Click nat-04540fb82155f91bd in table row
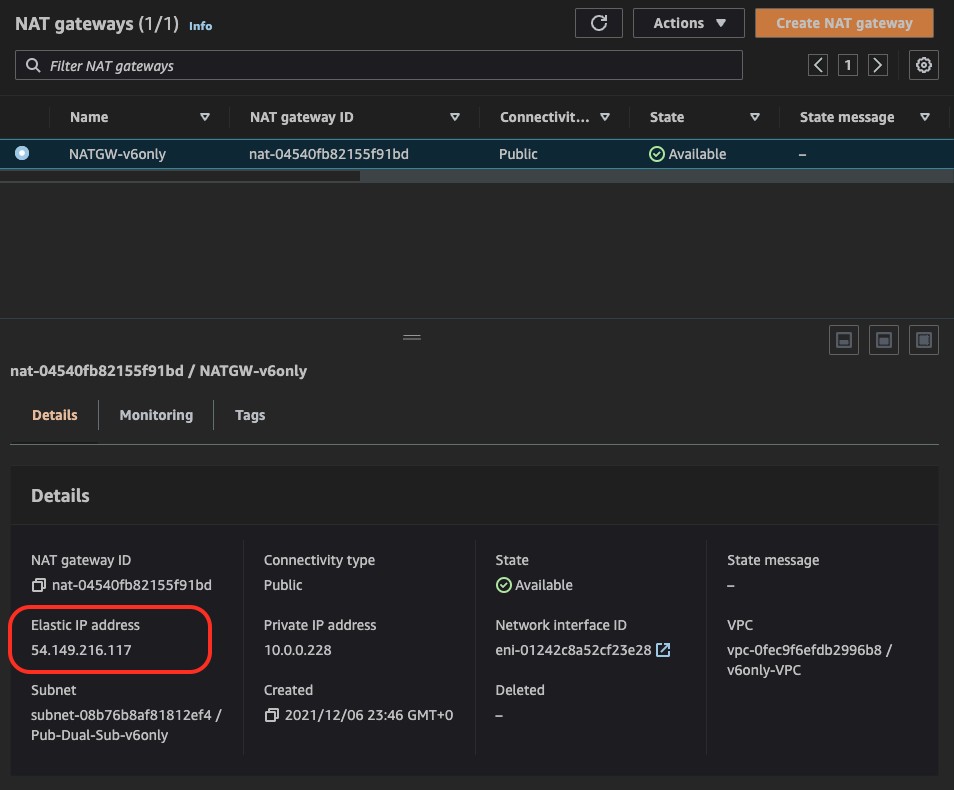 tap(329, 154)
